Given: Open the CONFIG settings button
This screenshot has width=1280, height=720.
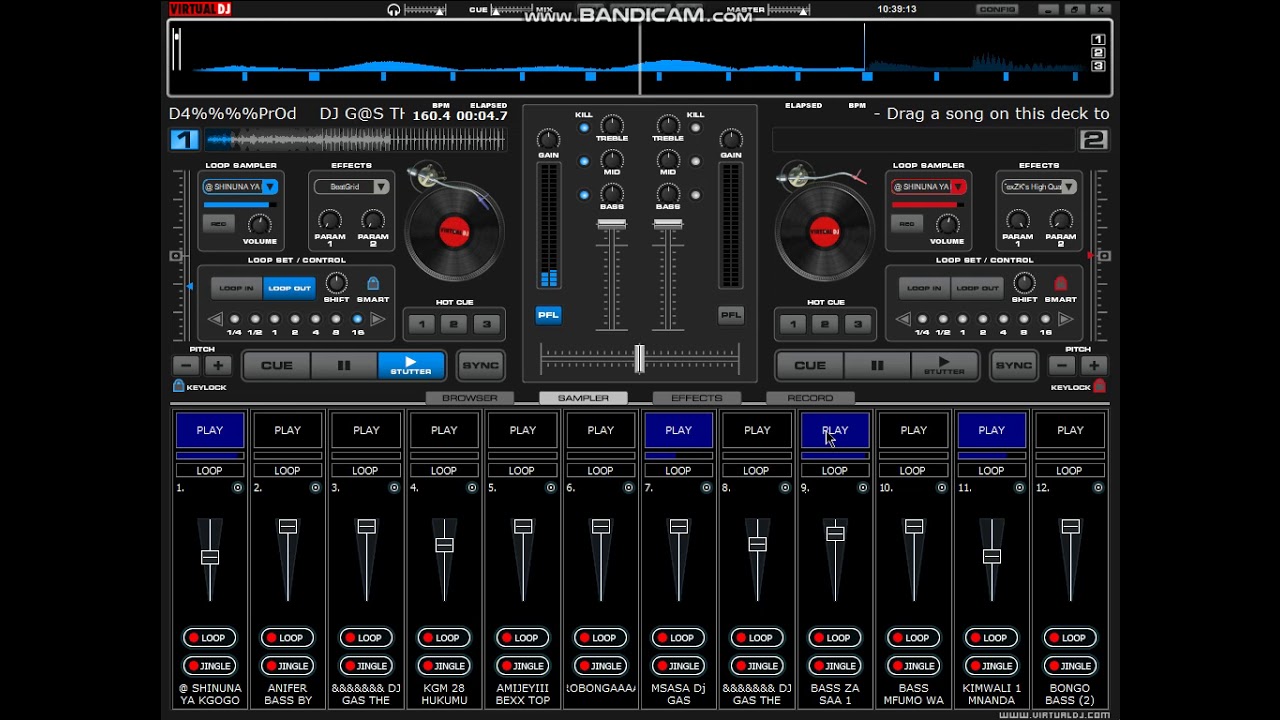Looking at the screenshot, I should (997, 9).
